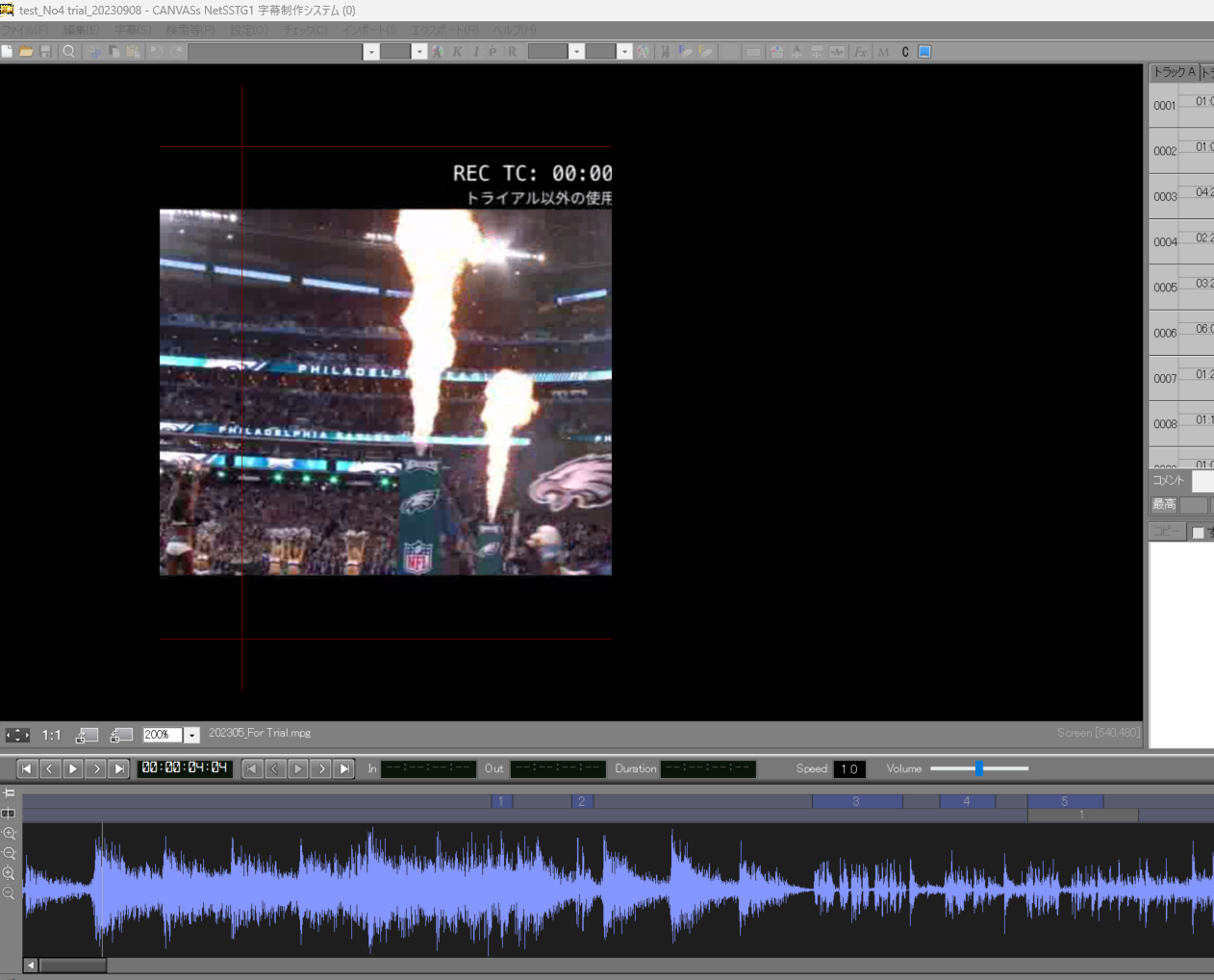Open the video zoom percentage dropdown
The image size is (1214, 980).
(x=192, y=736)
